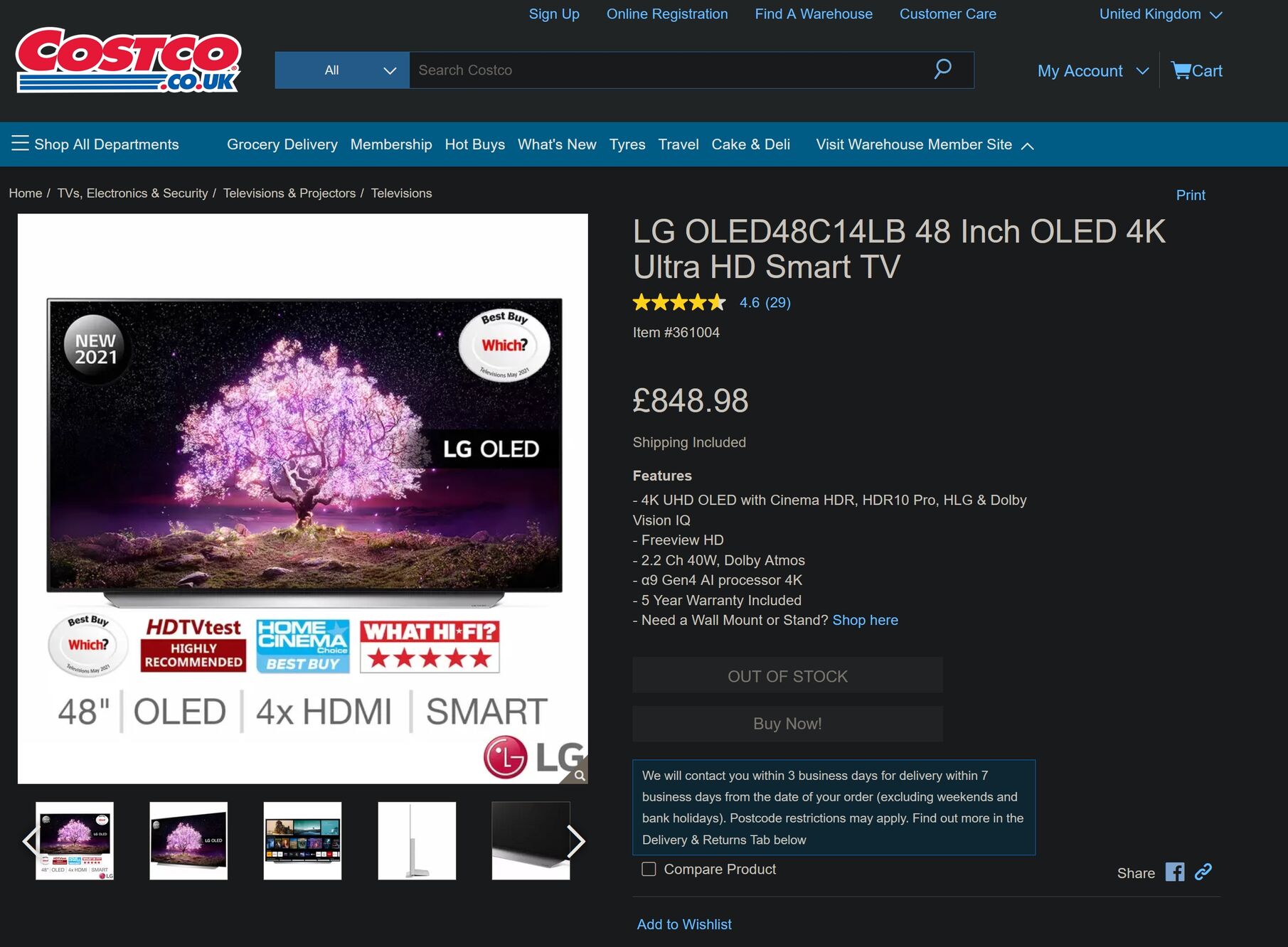Copy the product share link icon
This screenshot has height=947, width=1288.
pyautogui.click(x=1203, y=872)
